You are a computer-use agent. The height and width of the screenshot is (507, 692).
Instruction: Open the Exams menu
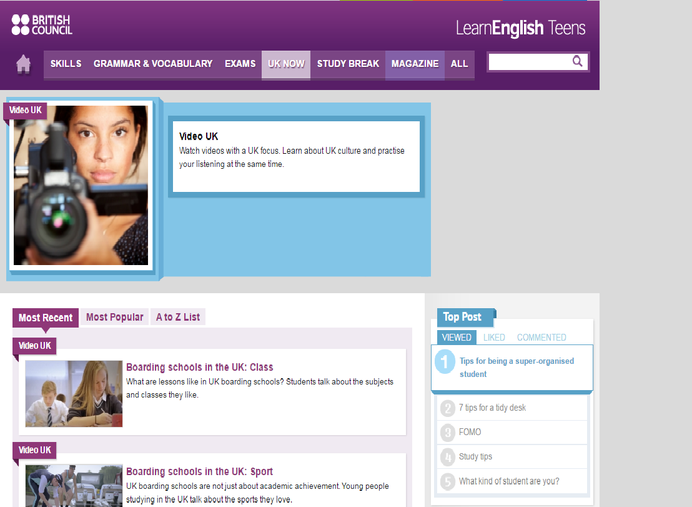(x=240, y=64)
